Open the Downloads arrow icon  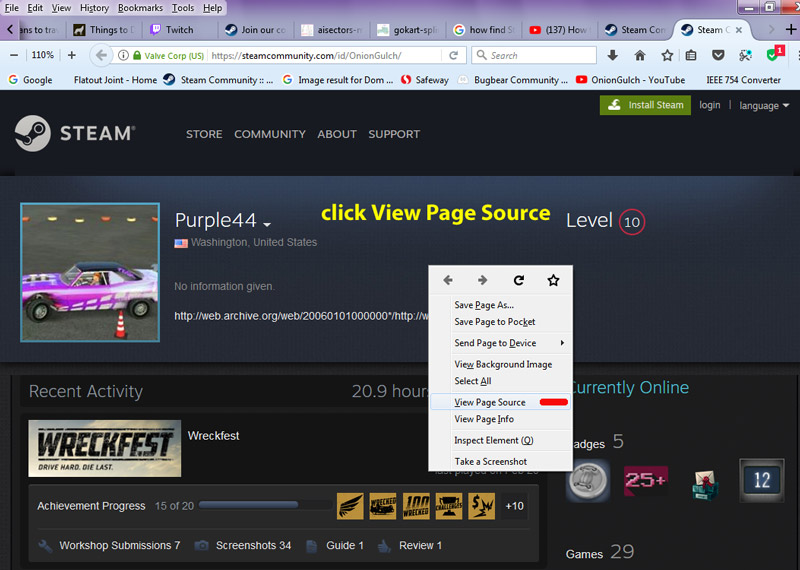click(613, 55)
